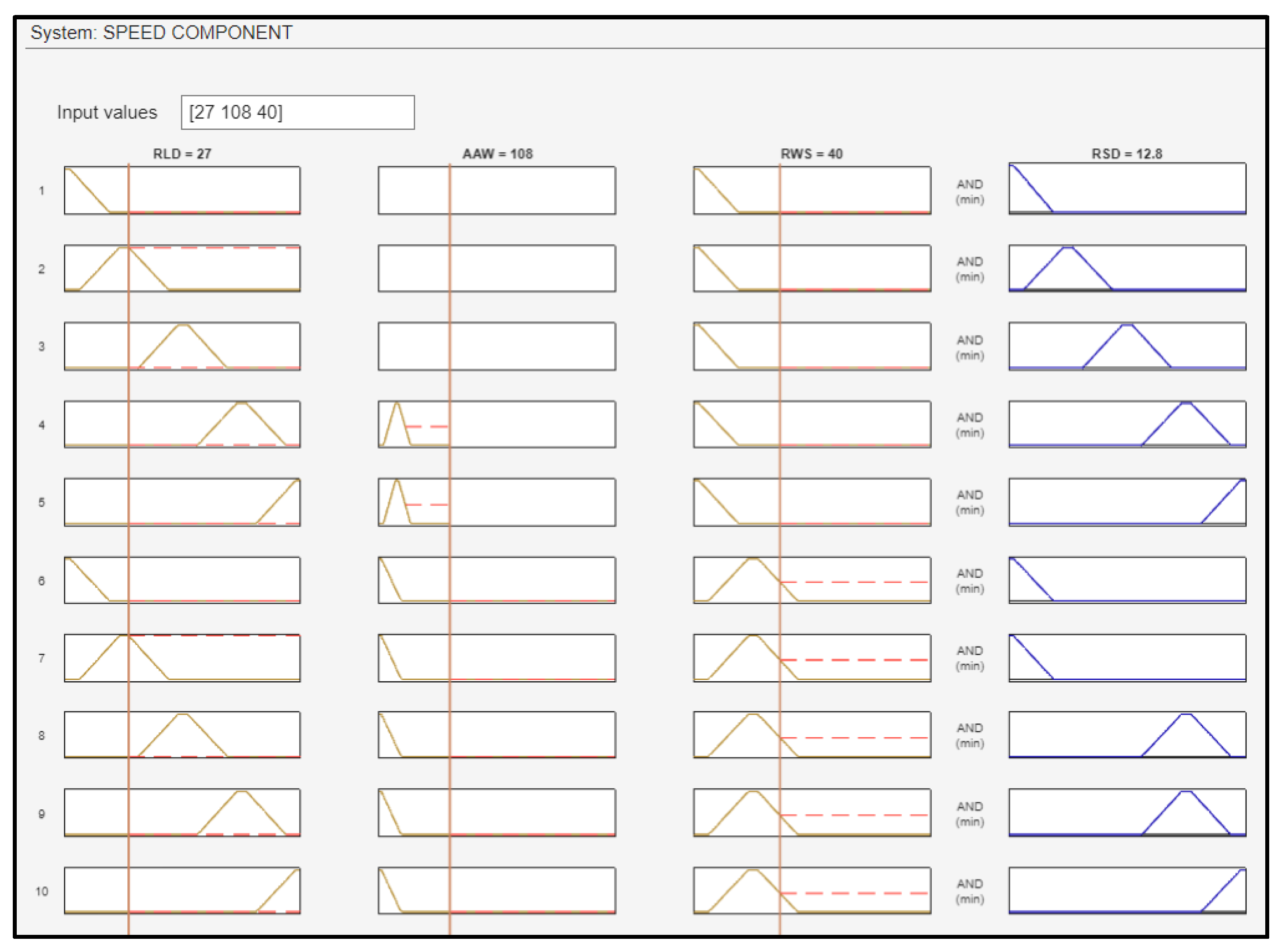This screenshot has width=1282, height=952.
Task: Click rule 1 RLD membership plot
Action: 182,190
